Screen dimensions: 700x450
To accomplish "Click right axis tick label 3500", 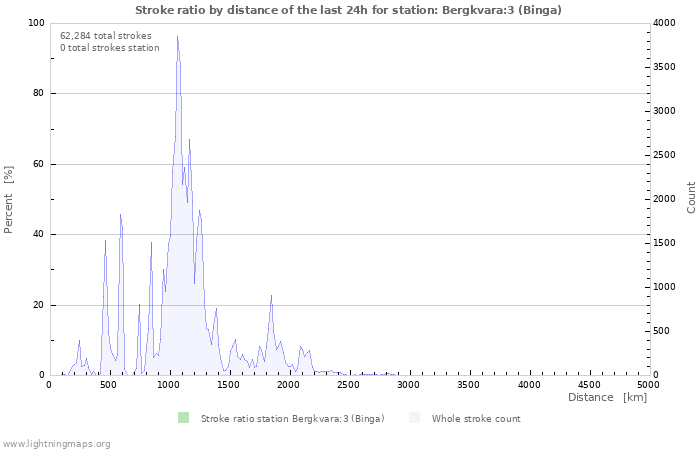I will click(665, 67).
